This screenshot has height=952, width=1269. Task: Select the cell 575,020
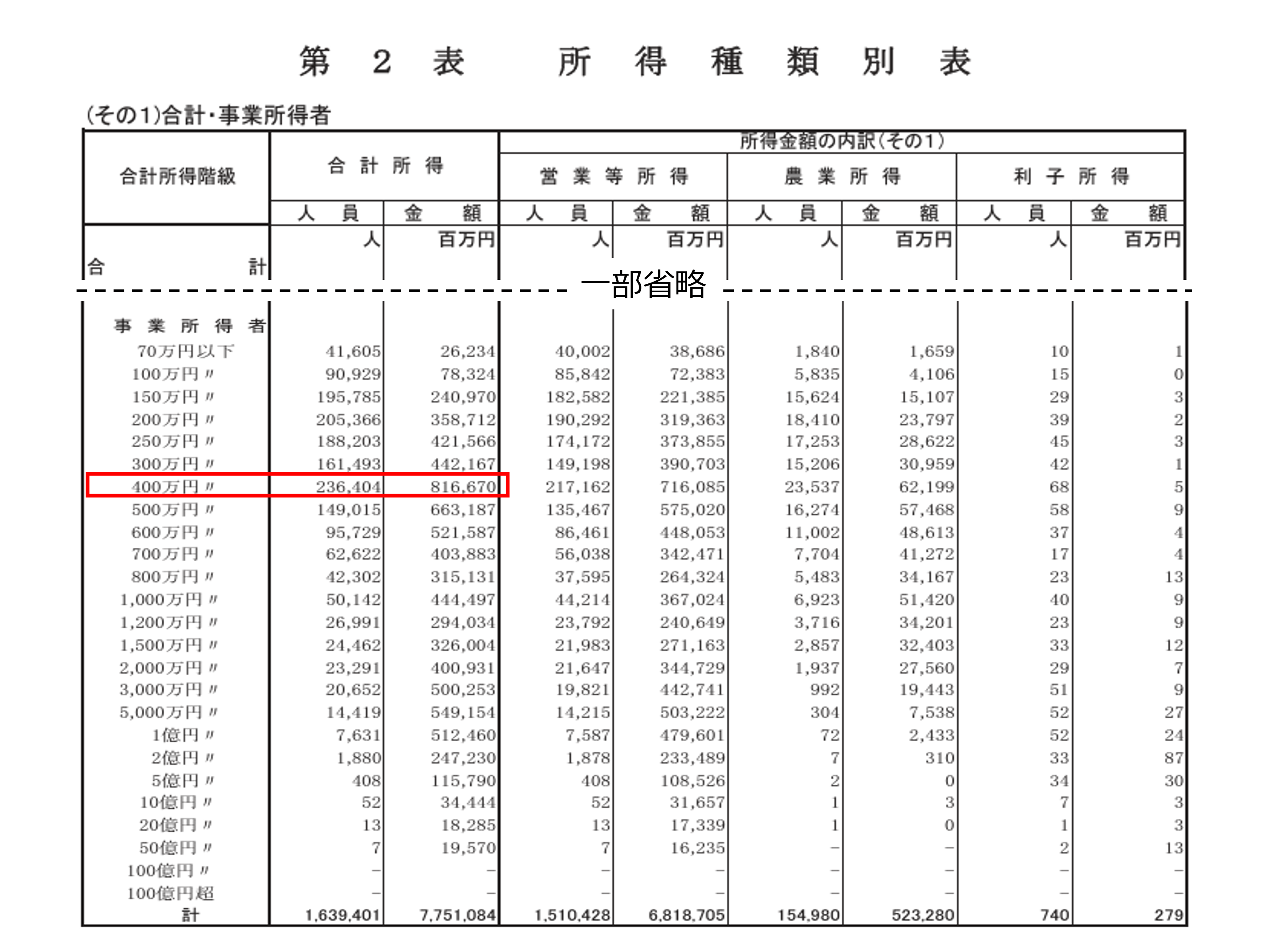coord(693,510)
